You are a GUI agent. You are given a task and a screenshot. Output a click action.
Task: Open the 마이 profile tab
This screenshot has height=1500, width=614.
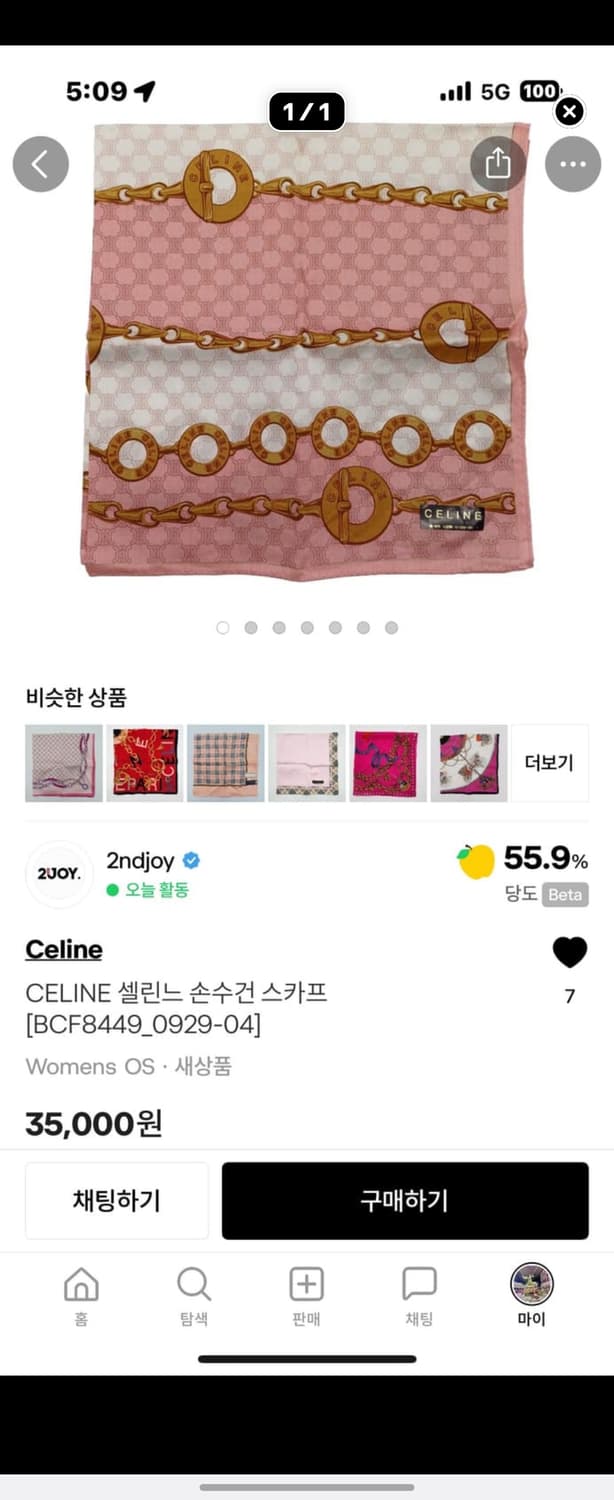pyautogui.click(x=532, y=1297)
